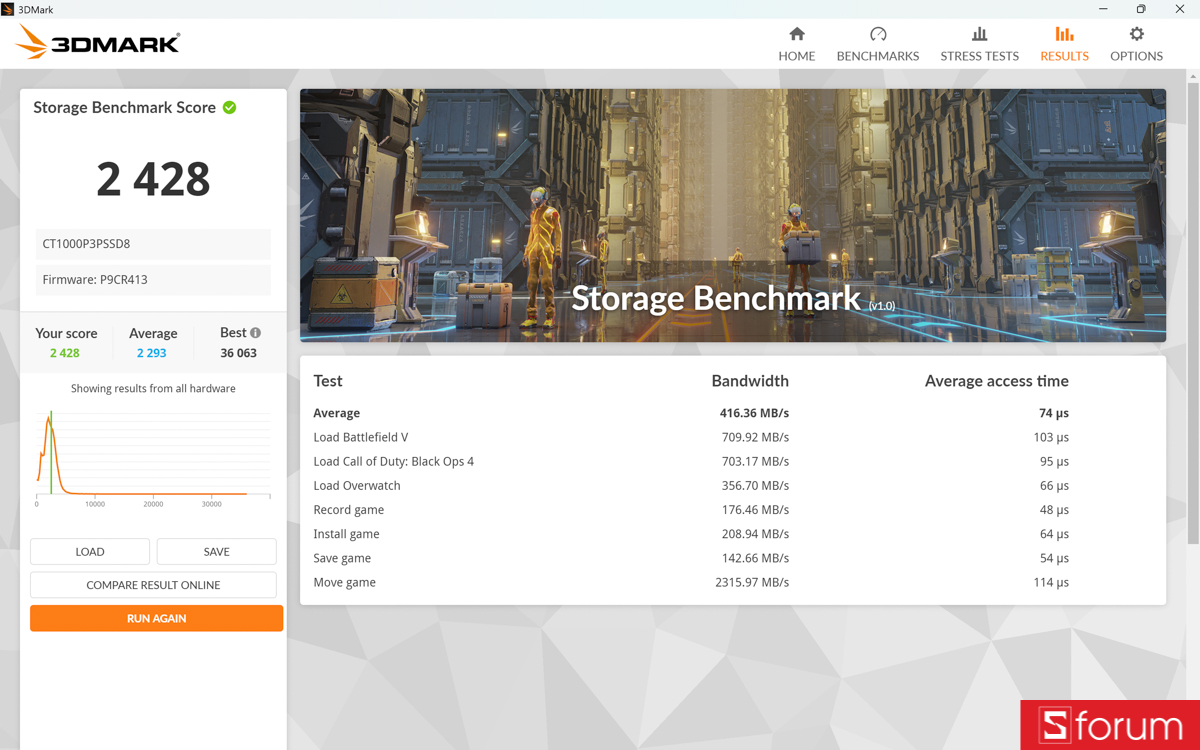The width and height of the screenshot is (1200, 750).
Task: Click the info icon next to Best
Action: pyautogui.click(x=255, y=333)
